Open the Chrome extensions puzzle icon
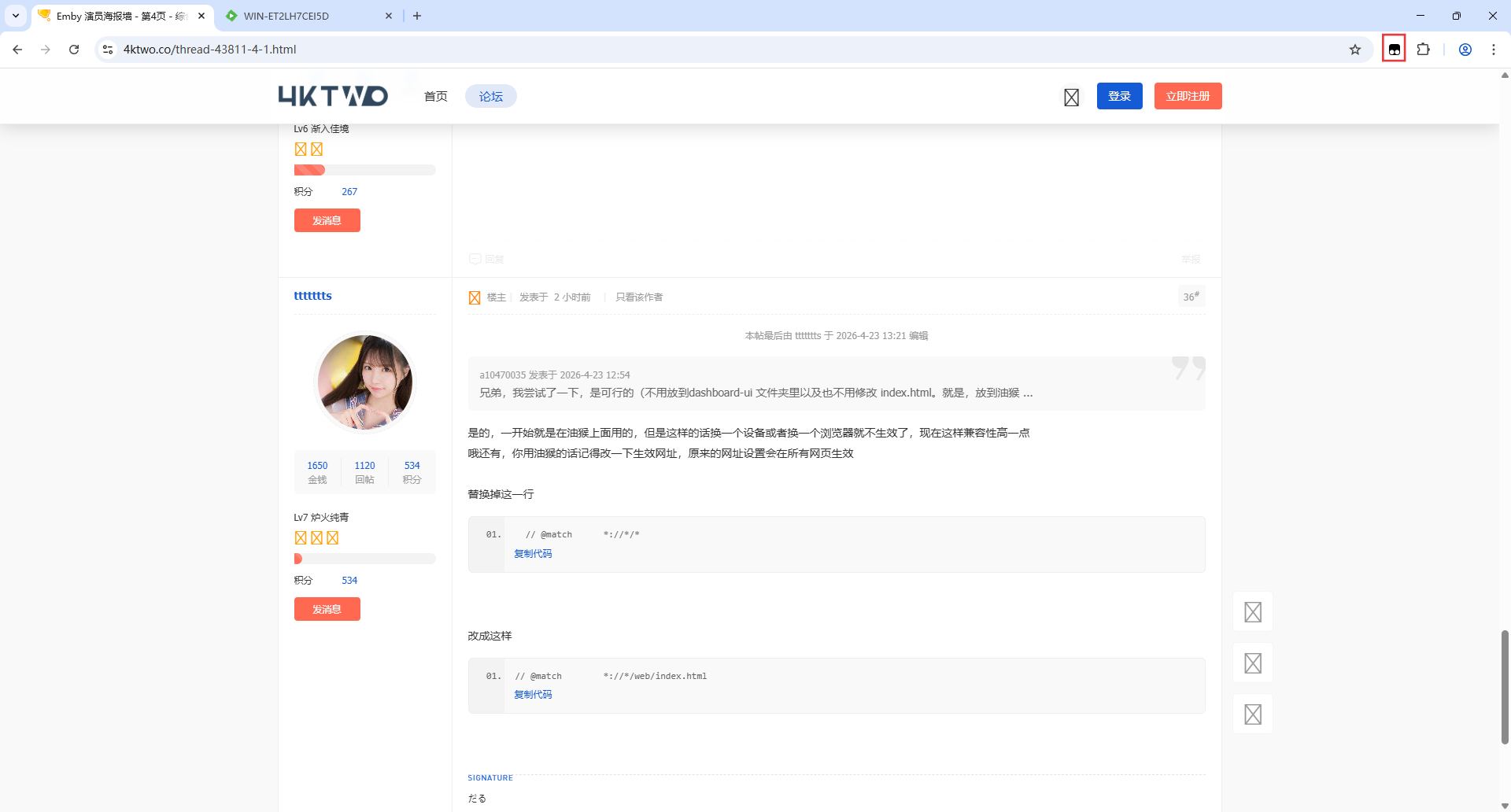Viewport: 1511px width, 812px height. point(1423,50)
